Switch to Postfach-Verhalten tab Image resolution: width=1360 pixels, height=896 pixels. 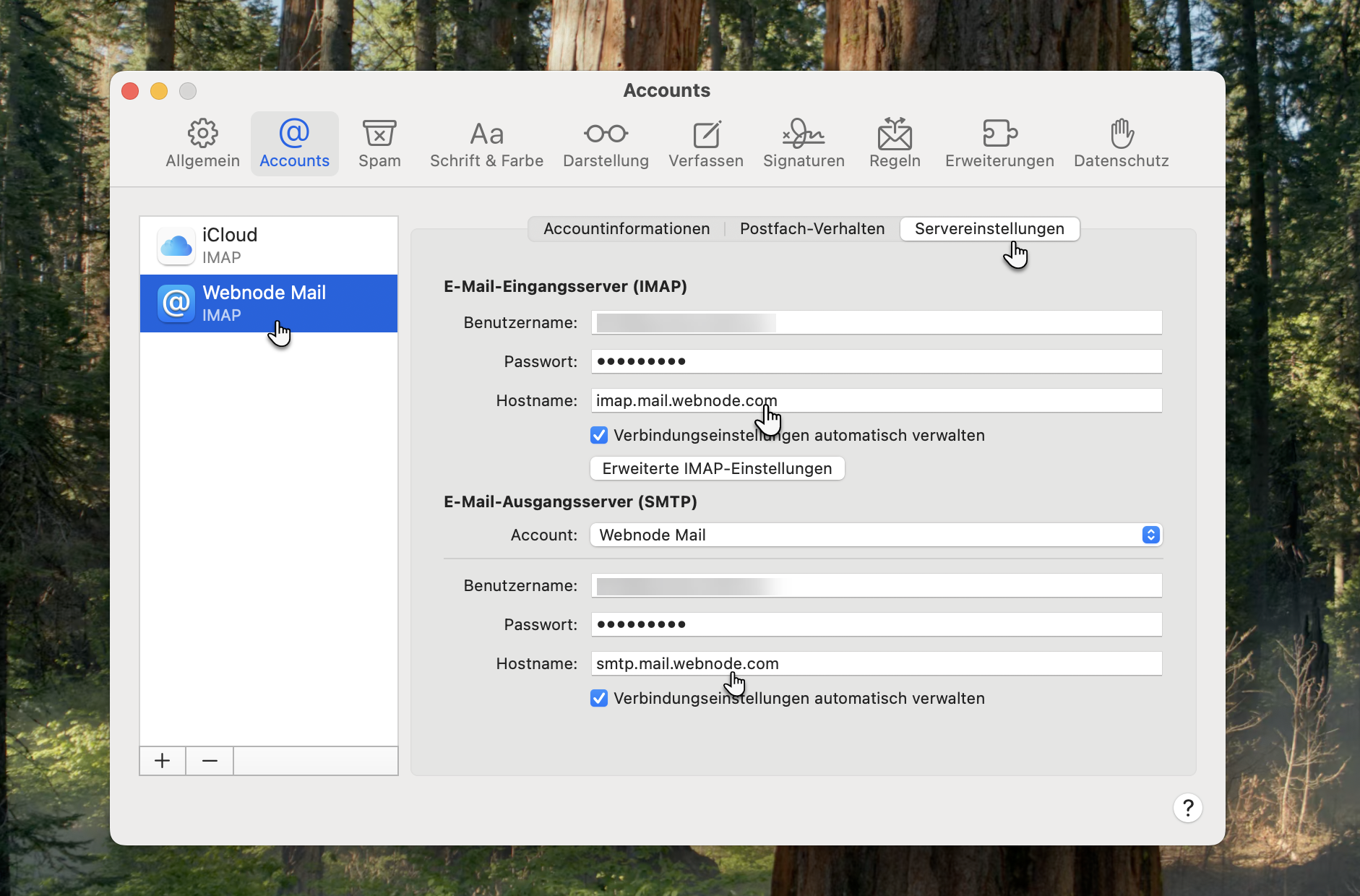812,229
